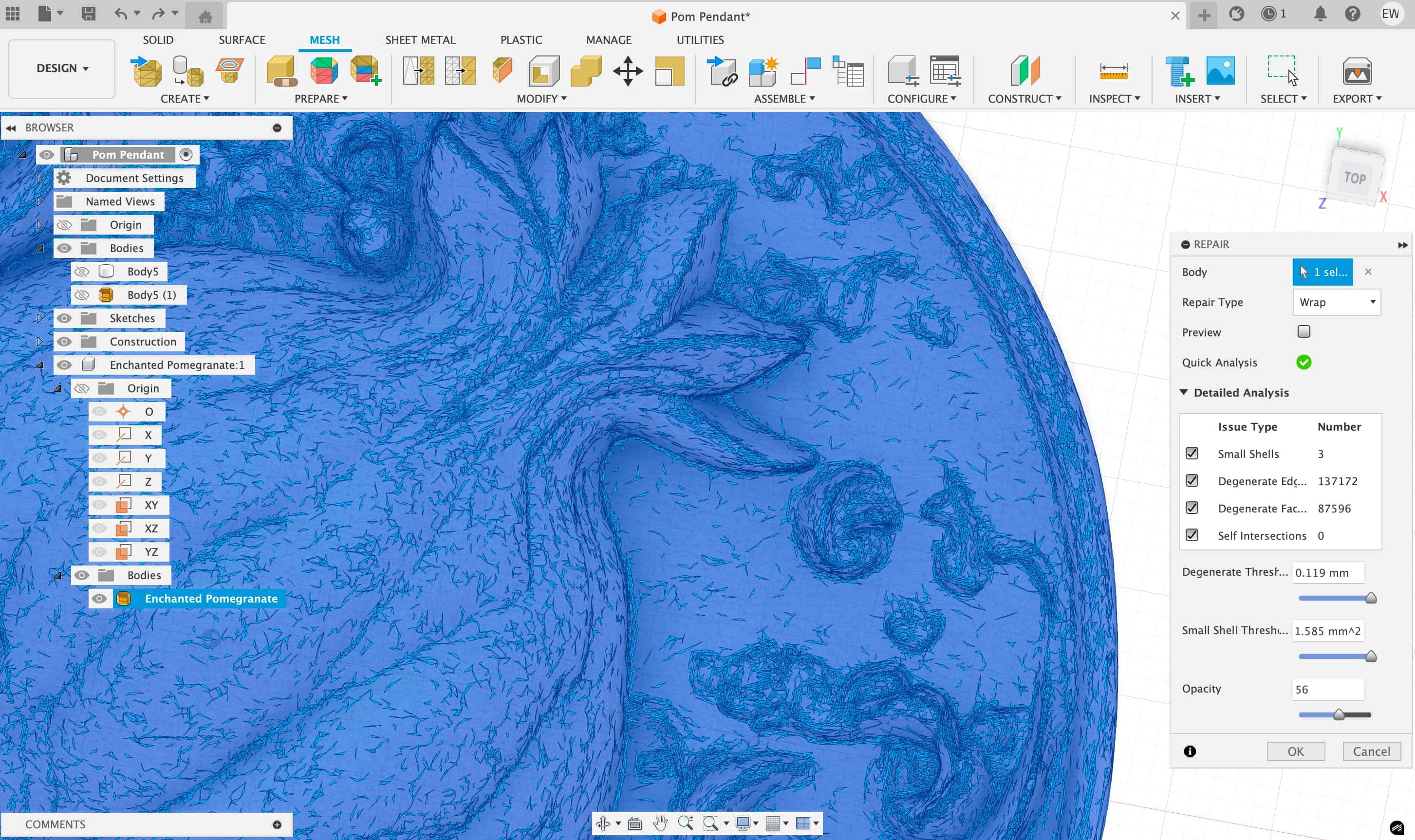Click the Degenerate Threshold value field

coord(1328,572)
